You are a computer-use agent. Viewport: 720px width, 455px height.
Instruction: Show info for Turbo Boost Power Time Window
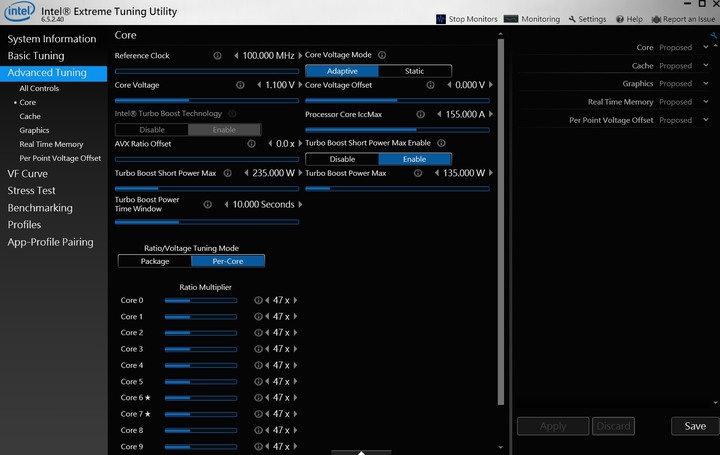click(208, 204)
